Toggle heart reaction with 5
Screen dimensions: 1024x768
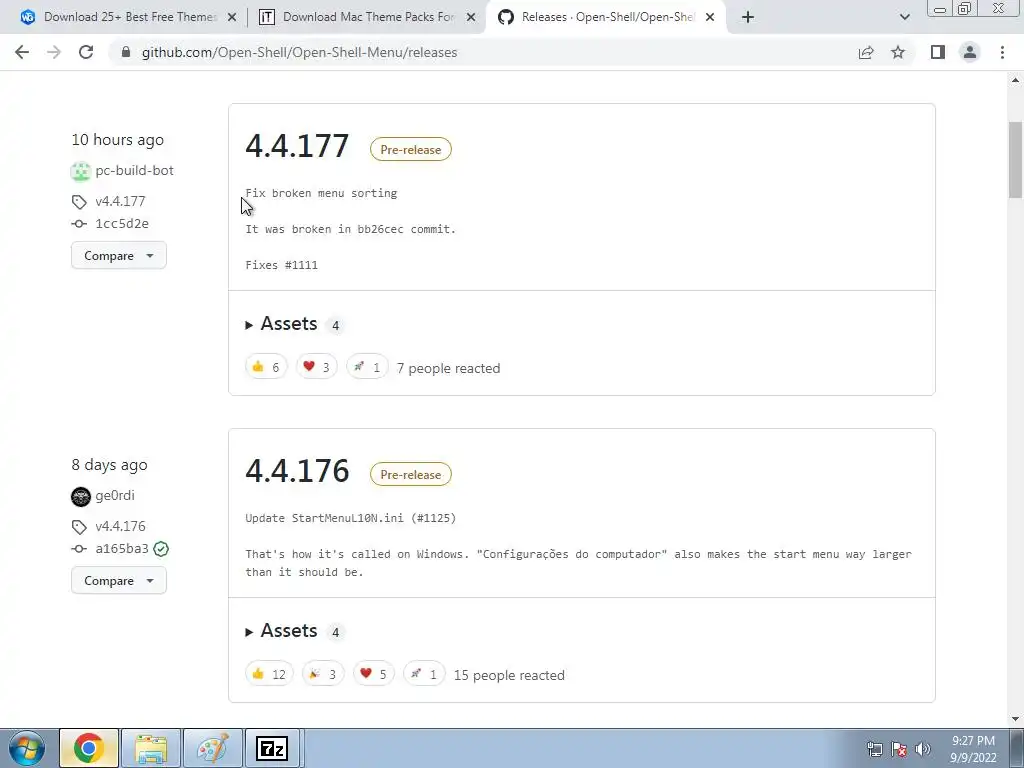[374, 674]
